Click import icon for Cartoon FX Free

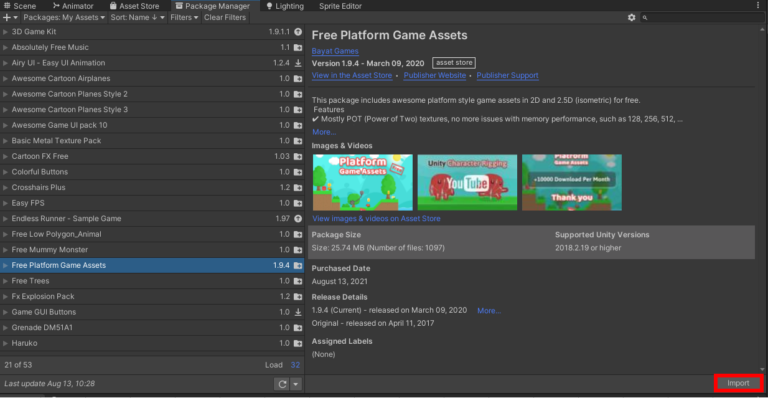pos(298,156)
